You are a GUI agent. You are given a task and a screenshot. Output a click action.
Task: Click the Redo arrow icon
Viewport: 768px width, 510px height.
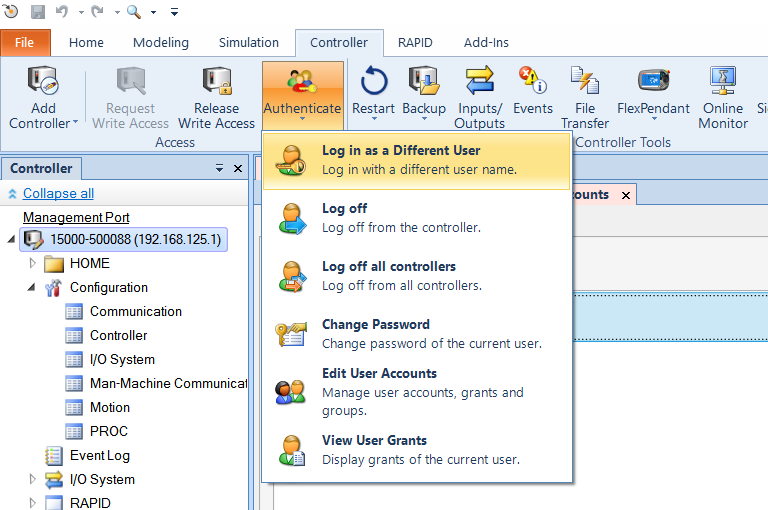[97, 11]
